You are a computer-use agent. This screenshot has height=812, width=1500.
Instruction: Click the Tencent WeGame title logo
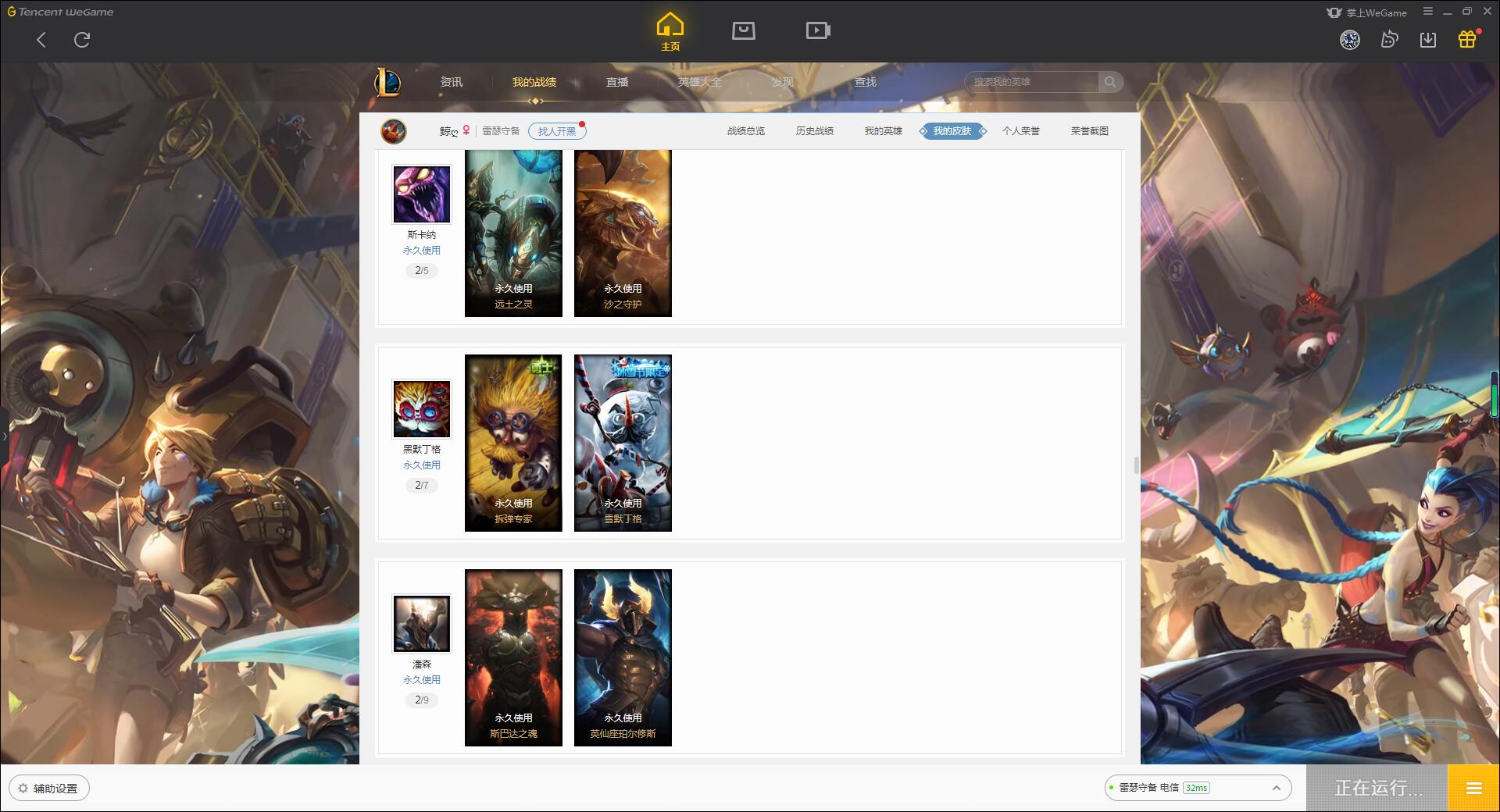click(x=60, y=12)
